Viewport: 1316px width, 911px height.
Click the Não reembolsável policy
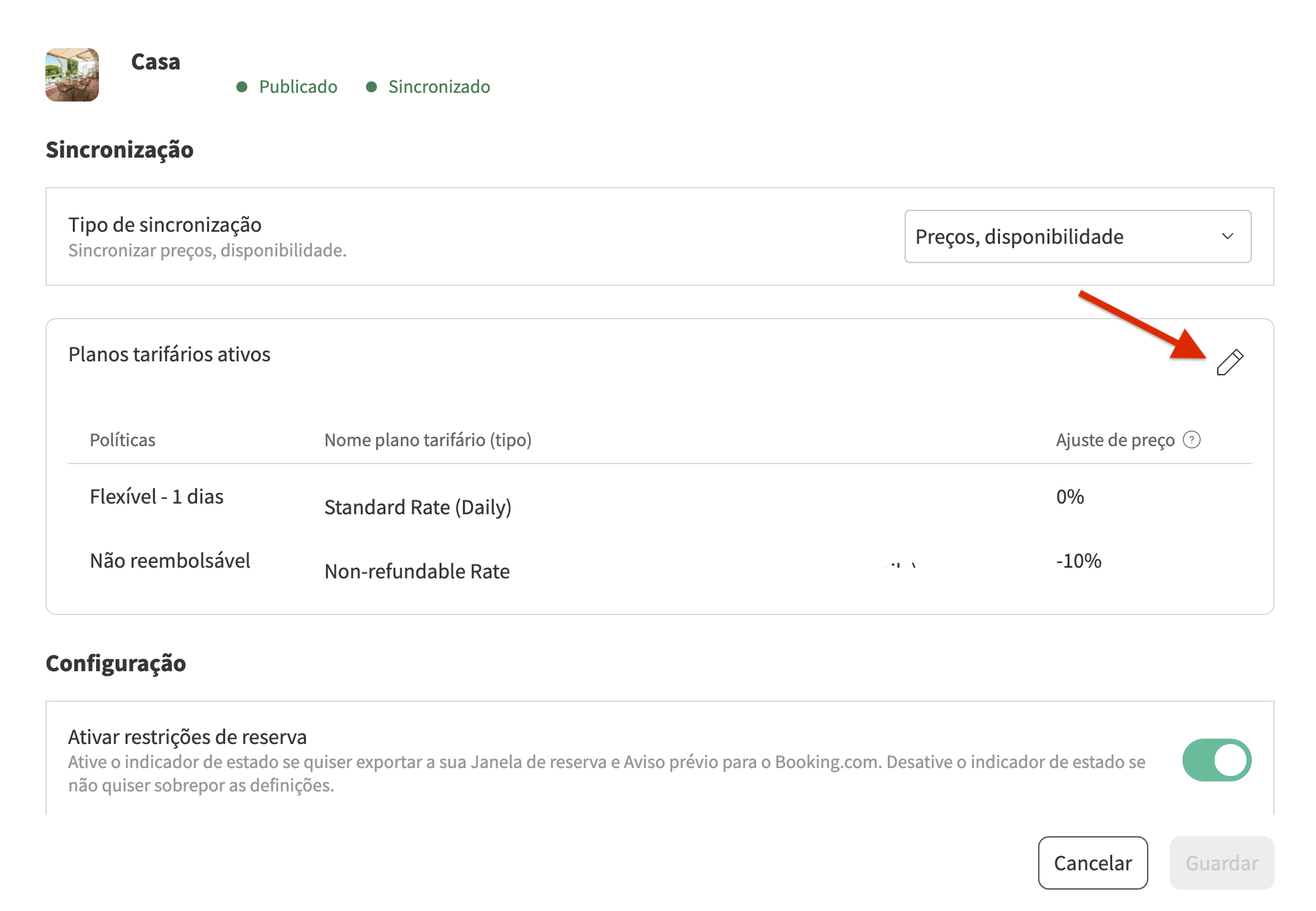170,560
